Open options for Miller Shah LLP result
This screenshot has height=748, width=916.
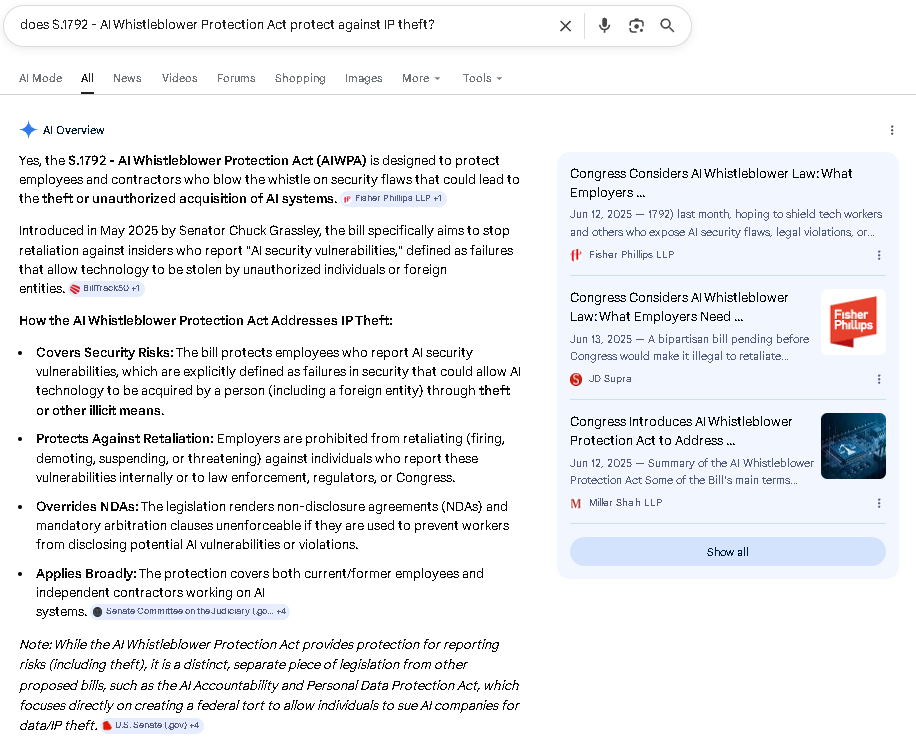click(879, 503)
